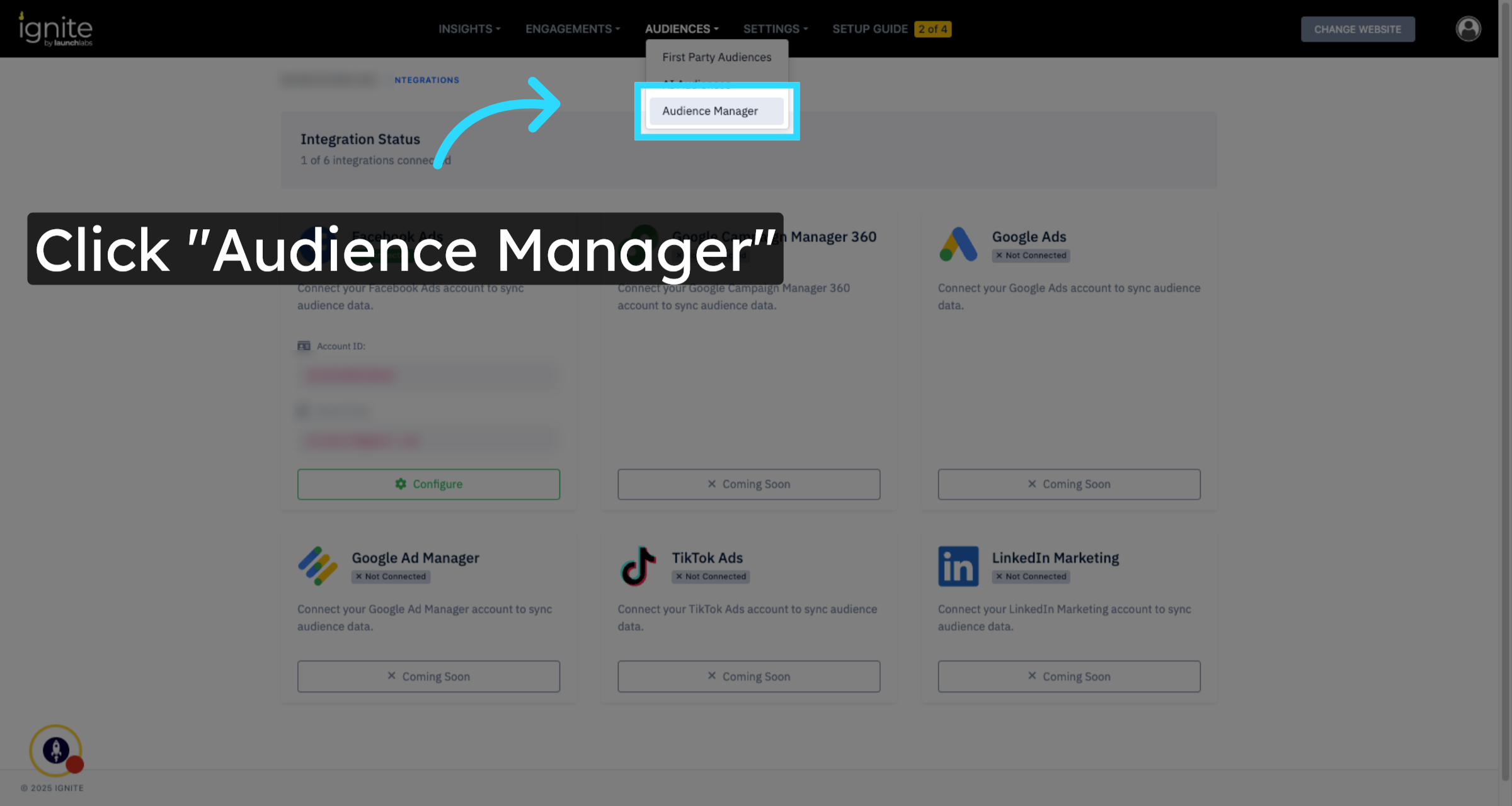The image size is (1512, 806).
Task: Click the Facebook Ads Configure button
Action: (x=428, y=484)
